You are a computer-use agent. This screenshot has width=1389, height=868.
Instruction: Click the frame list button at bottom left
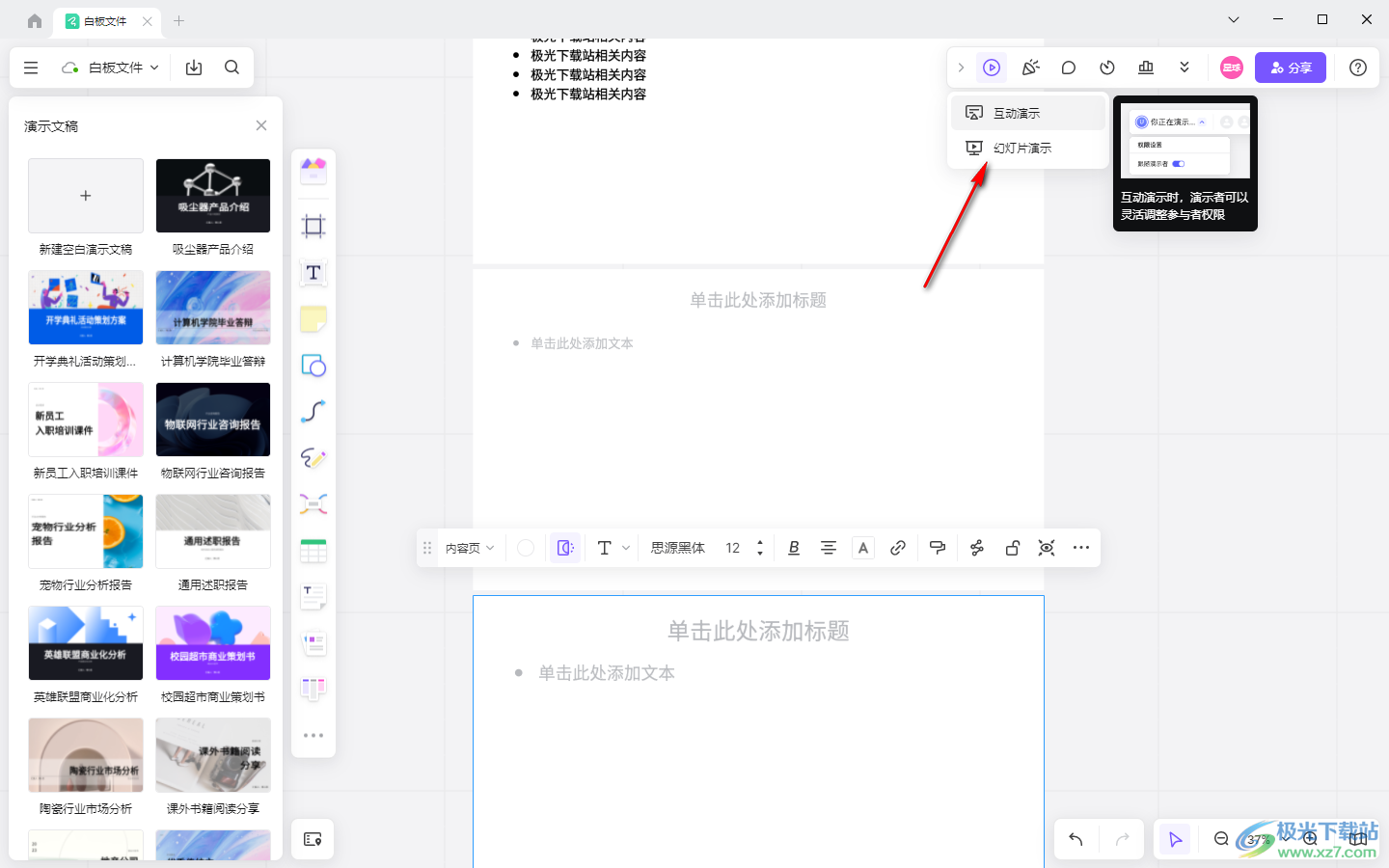[x=313, y=839]
